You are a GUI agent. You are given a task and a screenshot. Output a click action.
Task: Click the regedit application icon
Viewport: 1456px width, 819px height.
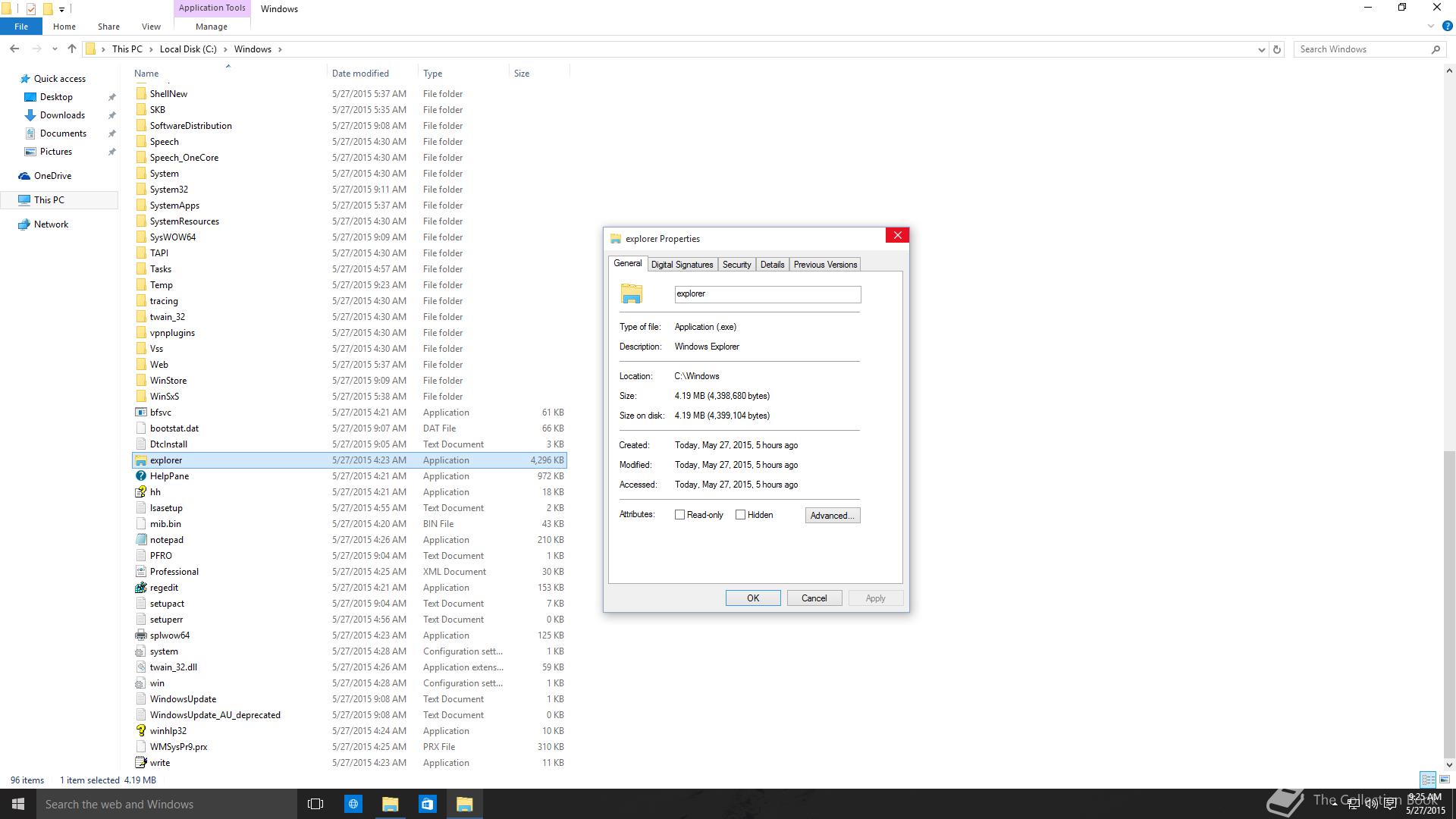[140, 588]
